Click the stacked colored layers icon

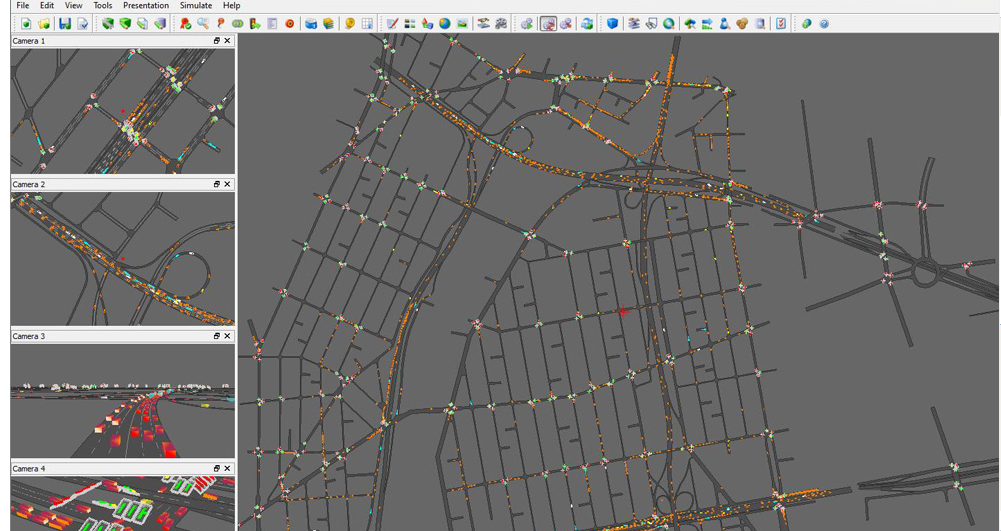coord(328,24)
